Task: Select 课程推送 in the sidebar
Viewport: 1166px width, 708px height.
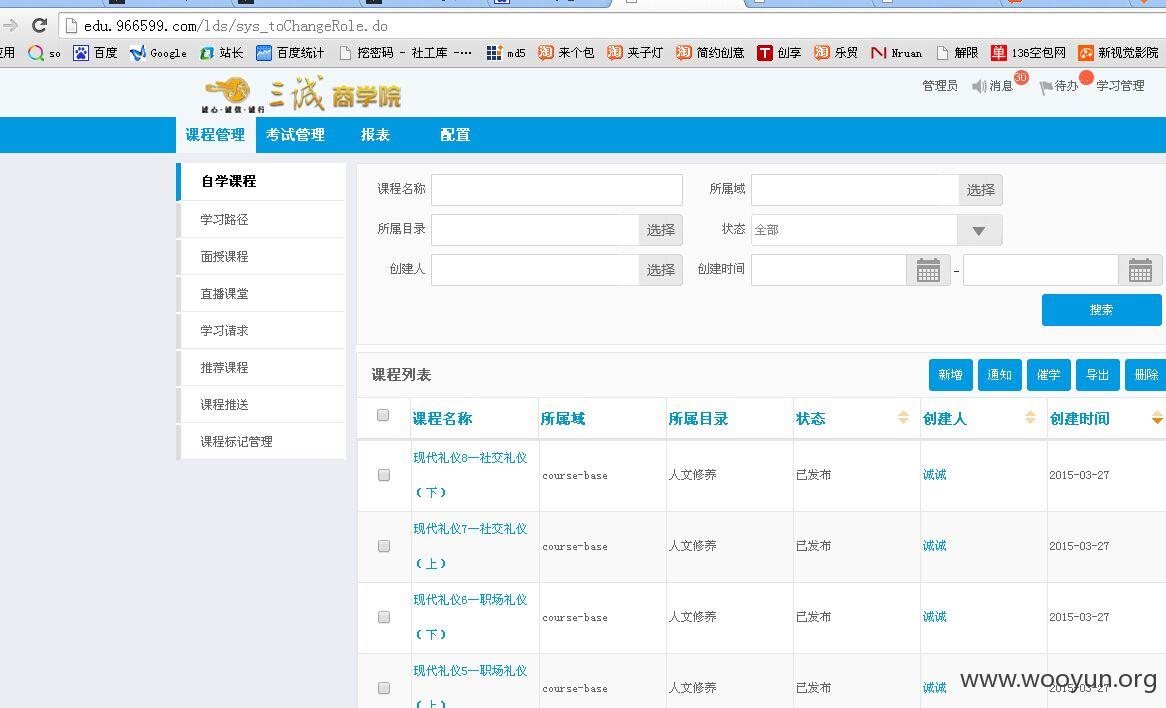Action: click(x=261, y=405)
